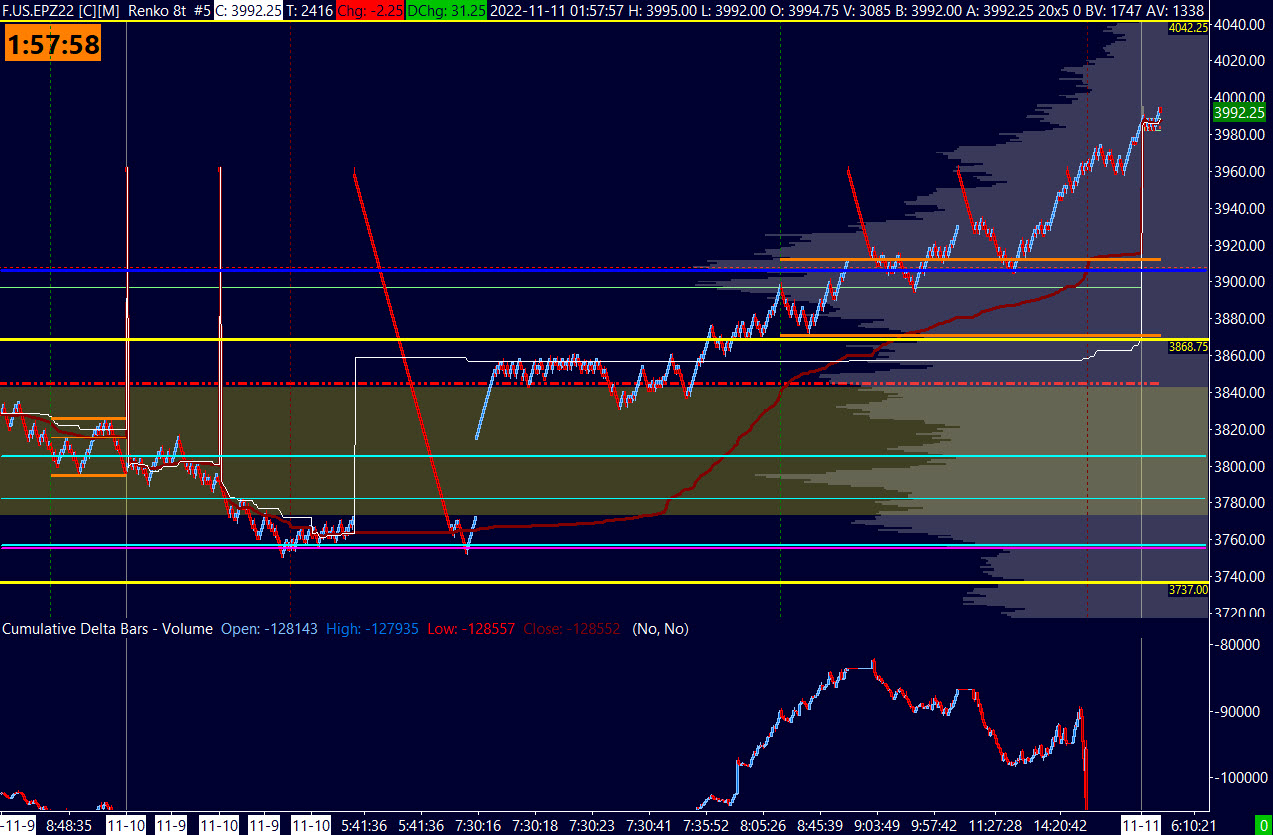The height and width of the screenshot is (835, 1273).
Task: Click the green 0 box at bottom right
Action: (x=1263, y=826)
